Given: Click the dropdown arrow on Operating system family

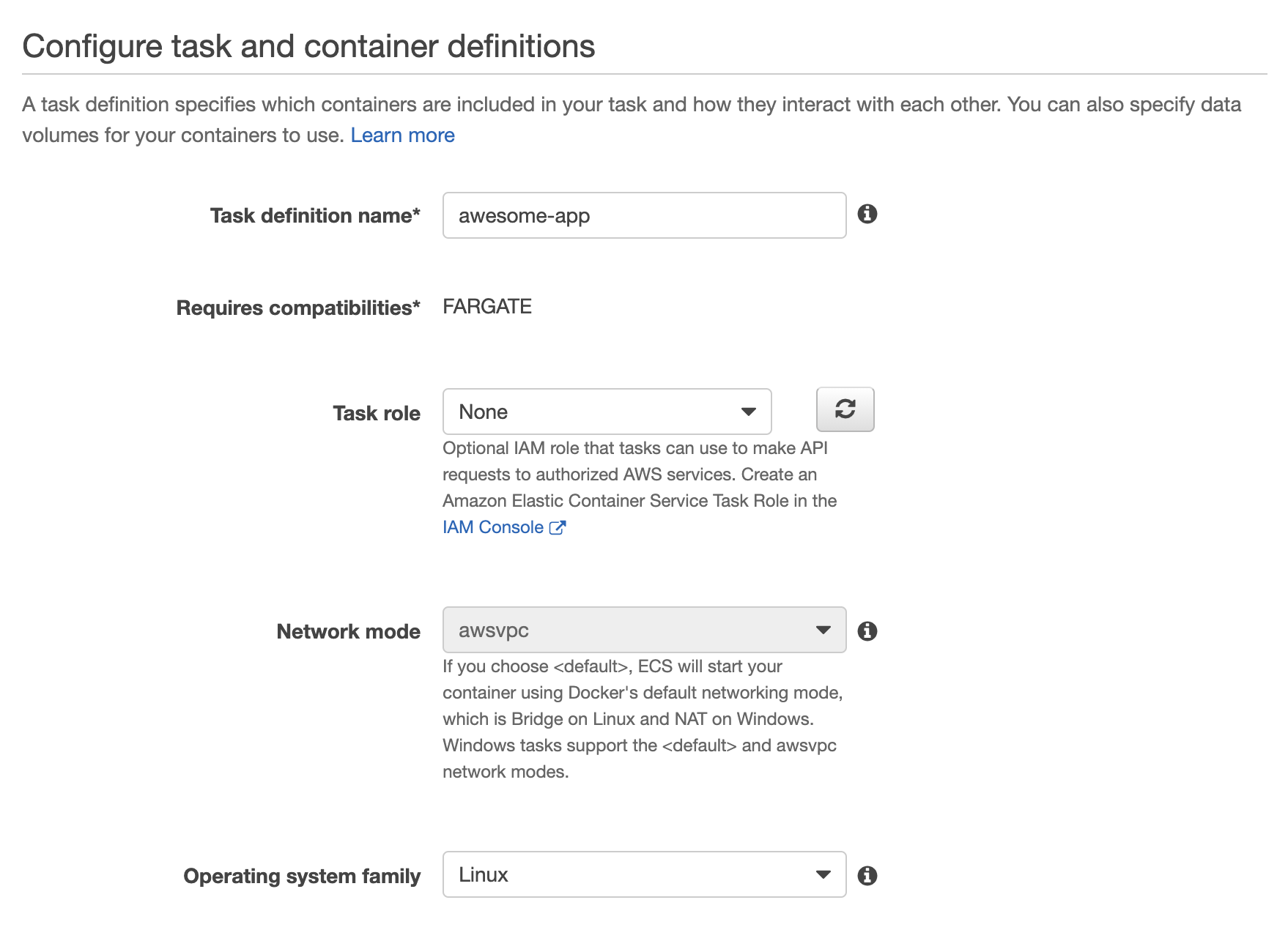Looking at the screenshot, I should (x=823, y=874).
